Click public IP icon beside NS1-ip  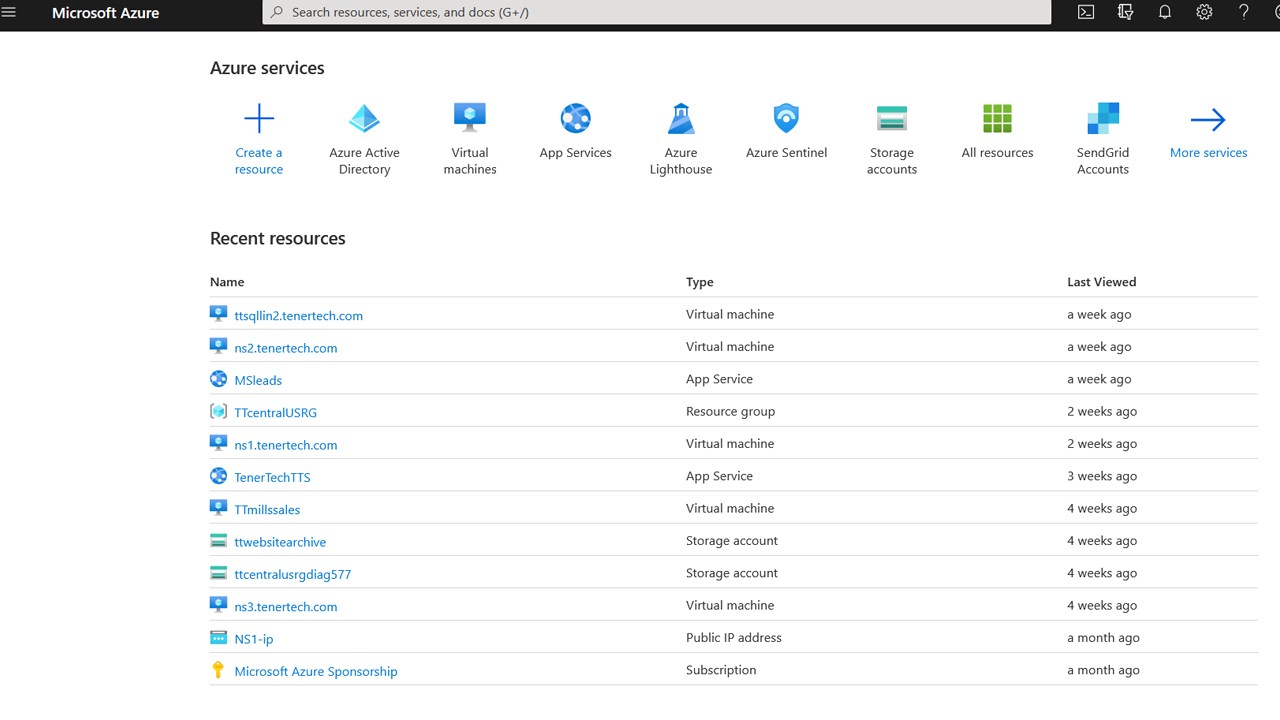(x=218, y=638)
